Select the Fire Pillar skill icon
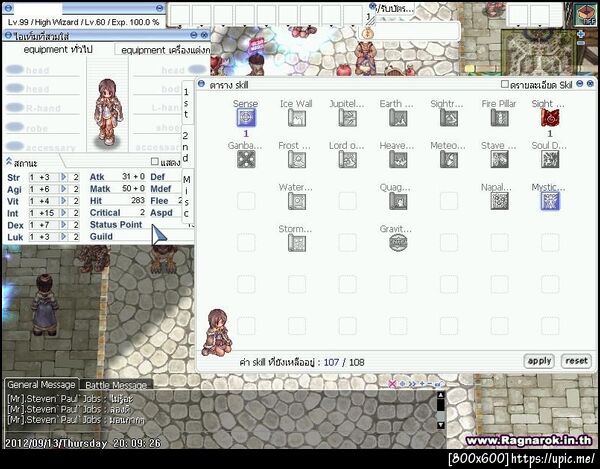Image resolution: width=600 pixels, height=469 pixels. pyautogui.click(x=499, y=117)
